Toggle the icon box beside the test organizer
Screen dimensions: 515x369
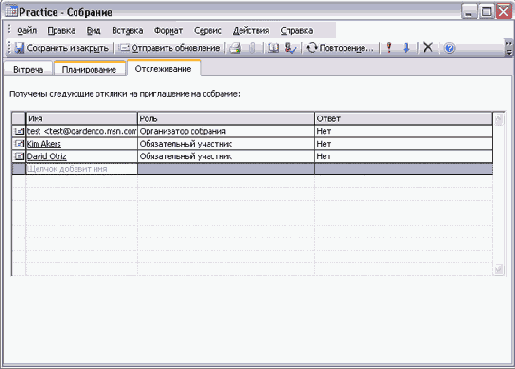click(19, 131)
